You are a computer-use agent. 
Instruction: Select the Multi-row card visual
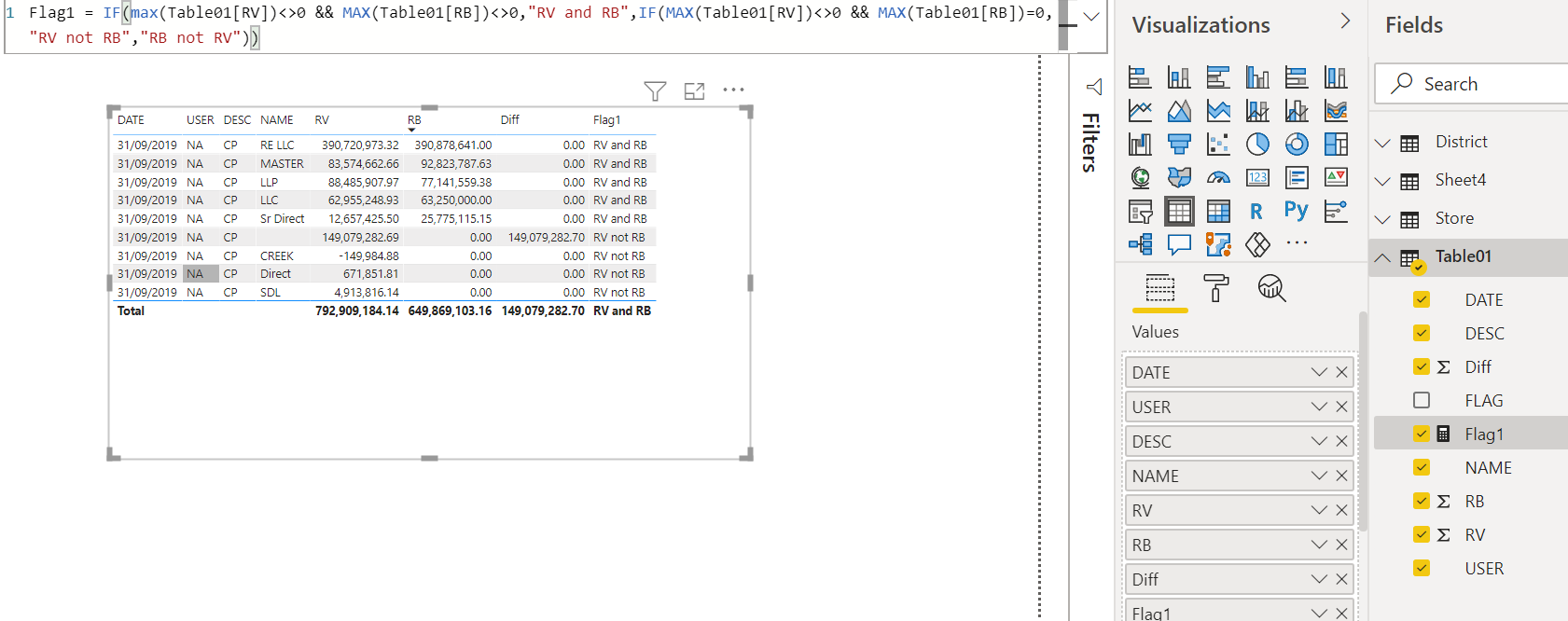pos(1297,178)
